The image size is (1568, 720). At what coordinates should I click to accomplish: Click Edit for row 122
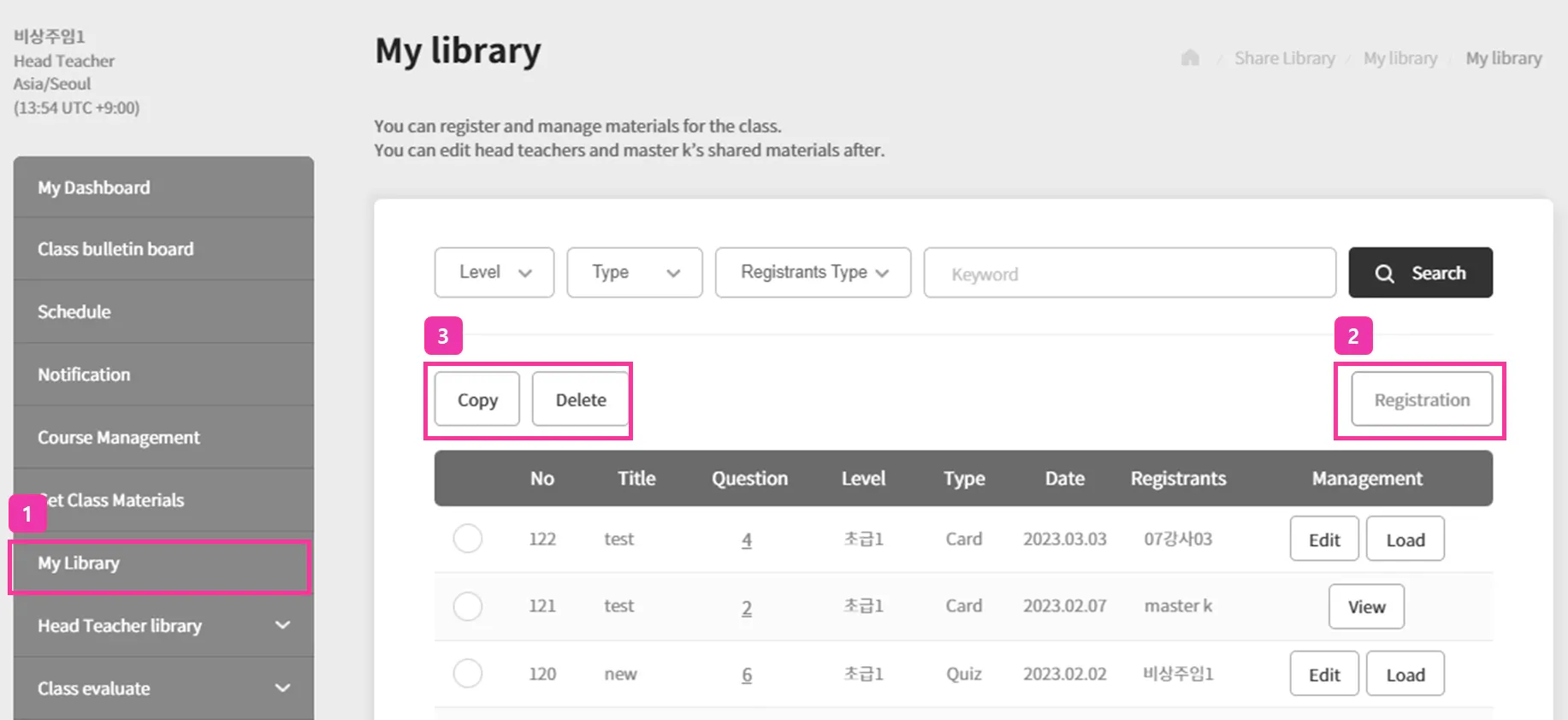coord(1324,540)
